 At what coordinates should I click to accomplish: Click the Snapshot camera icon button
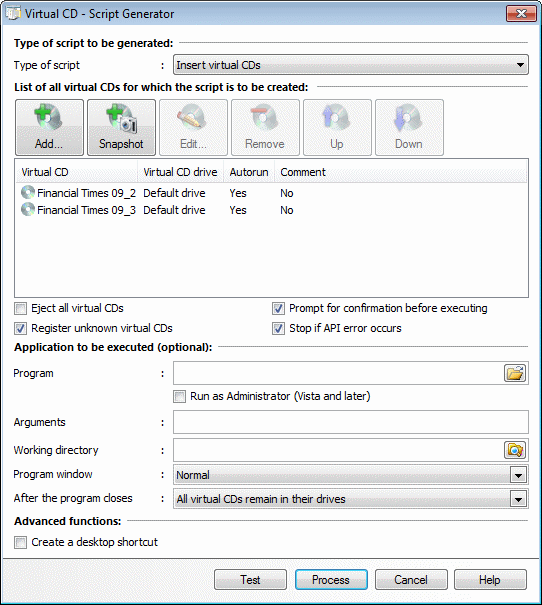(122, 127)
